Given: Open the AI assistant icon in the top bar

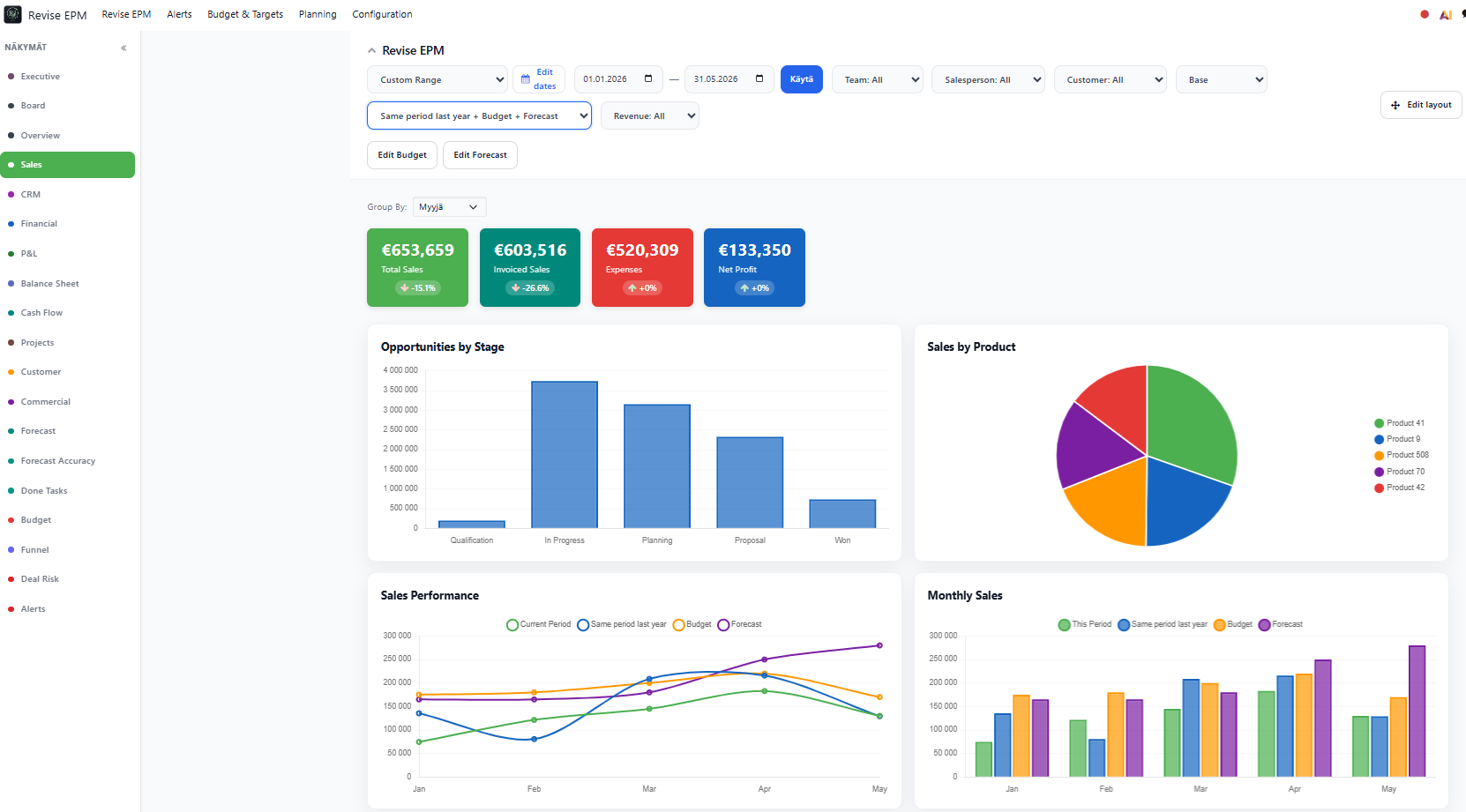Looking at the screenshot, I should 1445,15.
